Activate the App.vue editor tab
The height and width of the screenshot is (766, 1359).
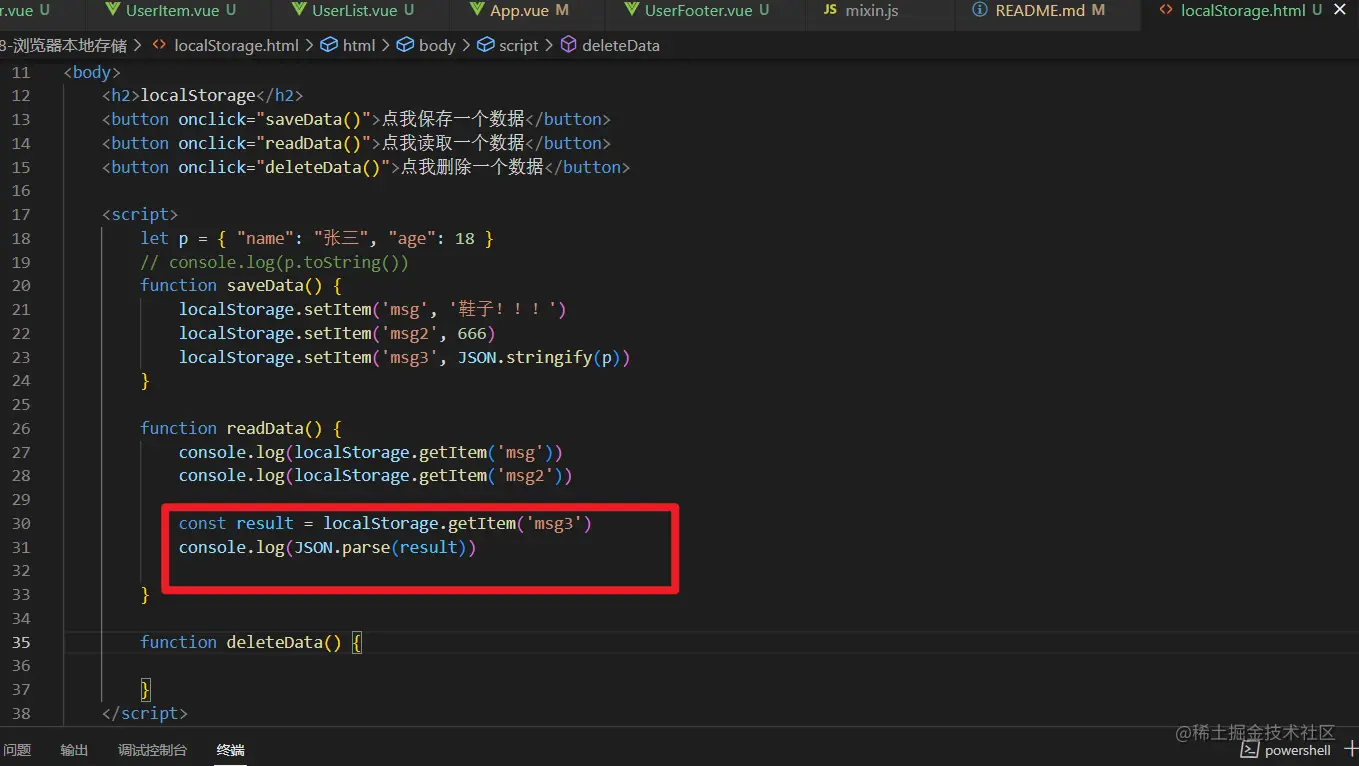point(528,11)
